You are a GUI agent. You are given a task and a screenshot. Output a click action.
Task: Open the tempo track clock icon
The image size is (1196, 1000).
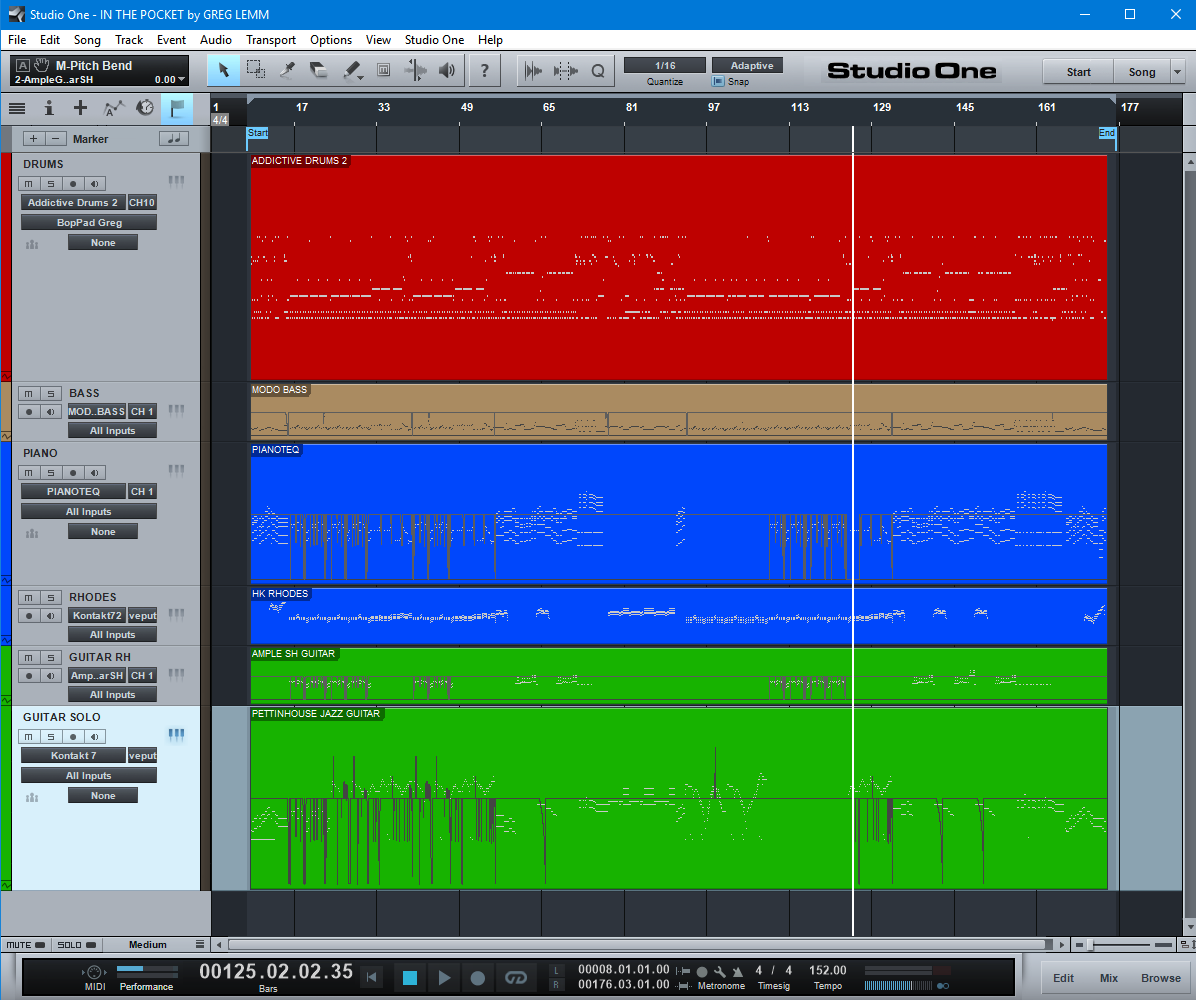[145, 108]
